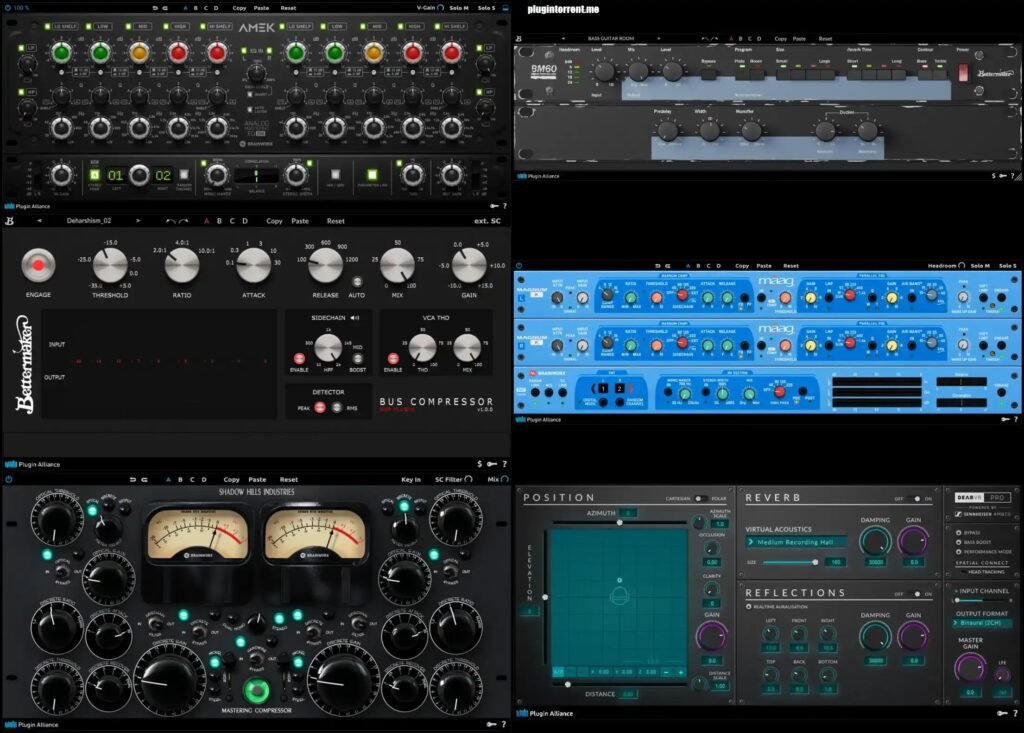Viewport: 1024px width, 733px height.
Task: Open the Output Format Binaural dropdown
Action: click(982, 623)
